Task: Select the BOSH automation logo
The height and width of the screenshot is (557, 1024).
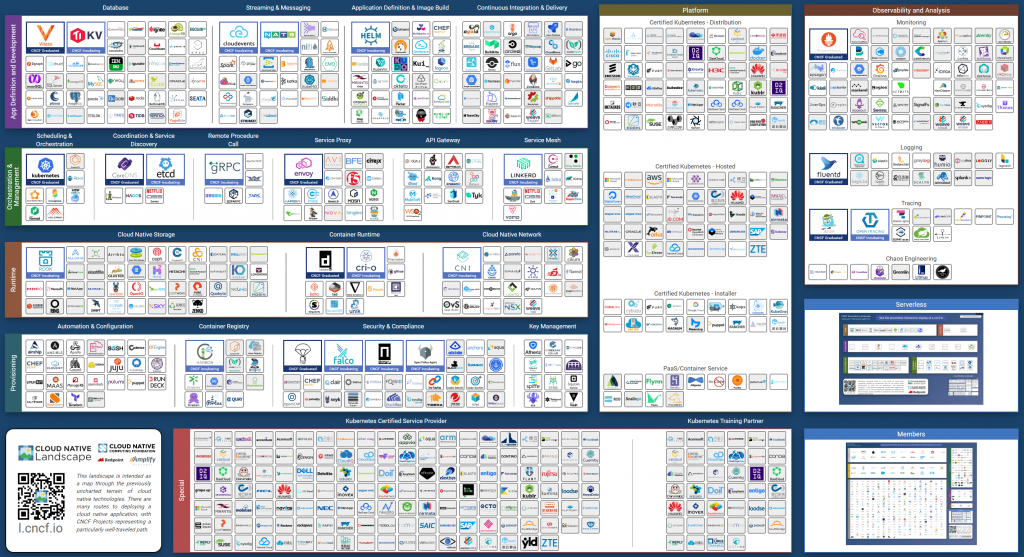Action: [x=116, y=347]
